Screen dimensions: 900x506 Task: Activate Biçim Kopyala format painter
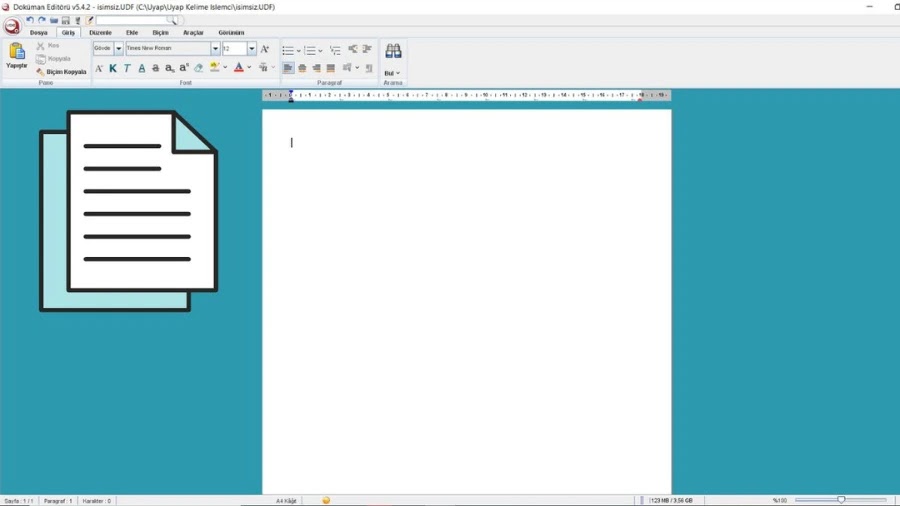[61, 72]
